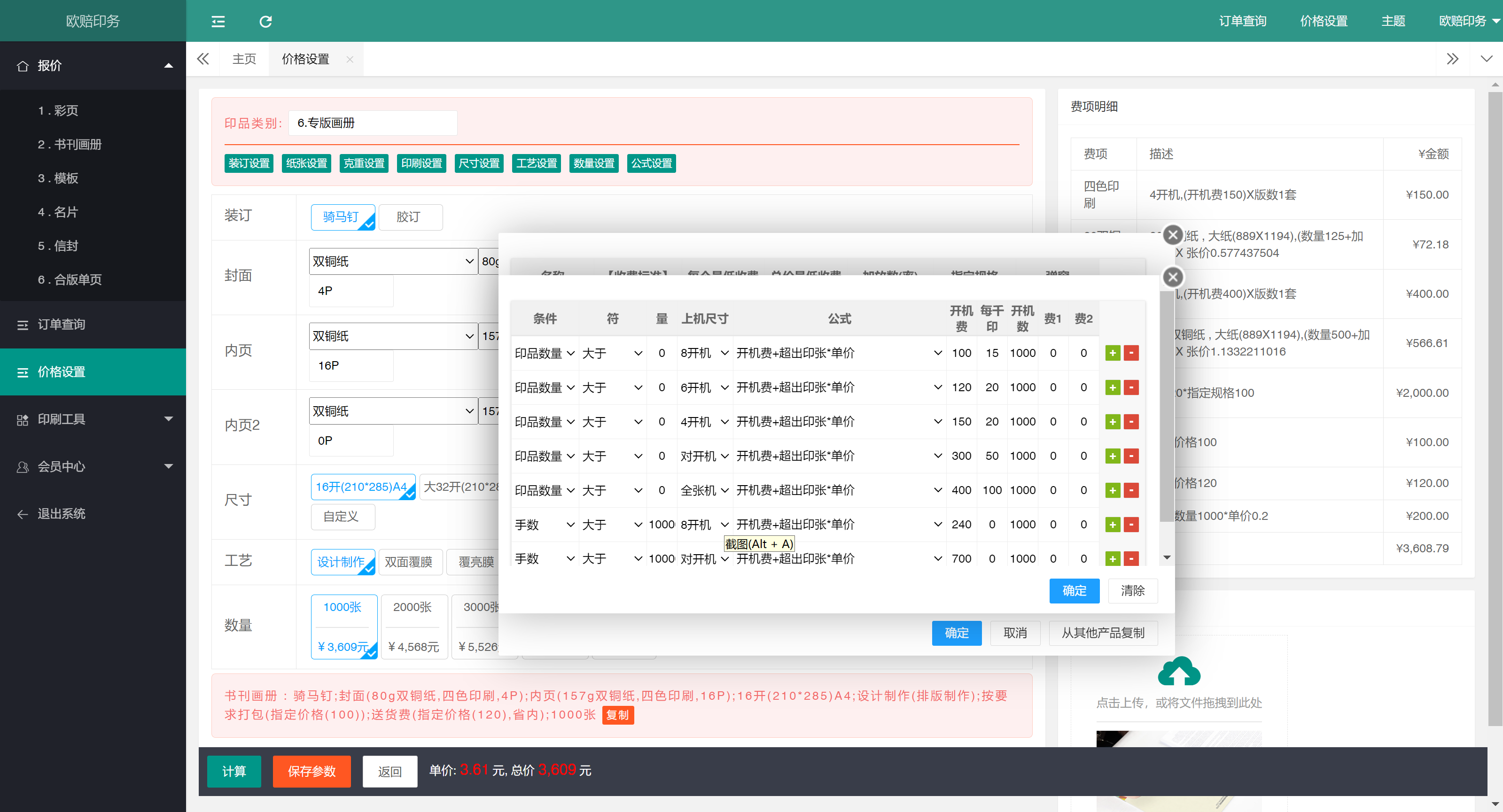
Task: Click the double left arrow tab scroller
Action: 203,59
